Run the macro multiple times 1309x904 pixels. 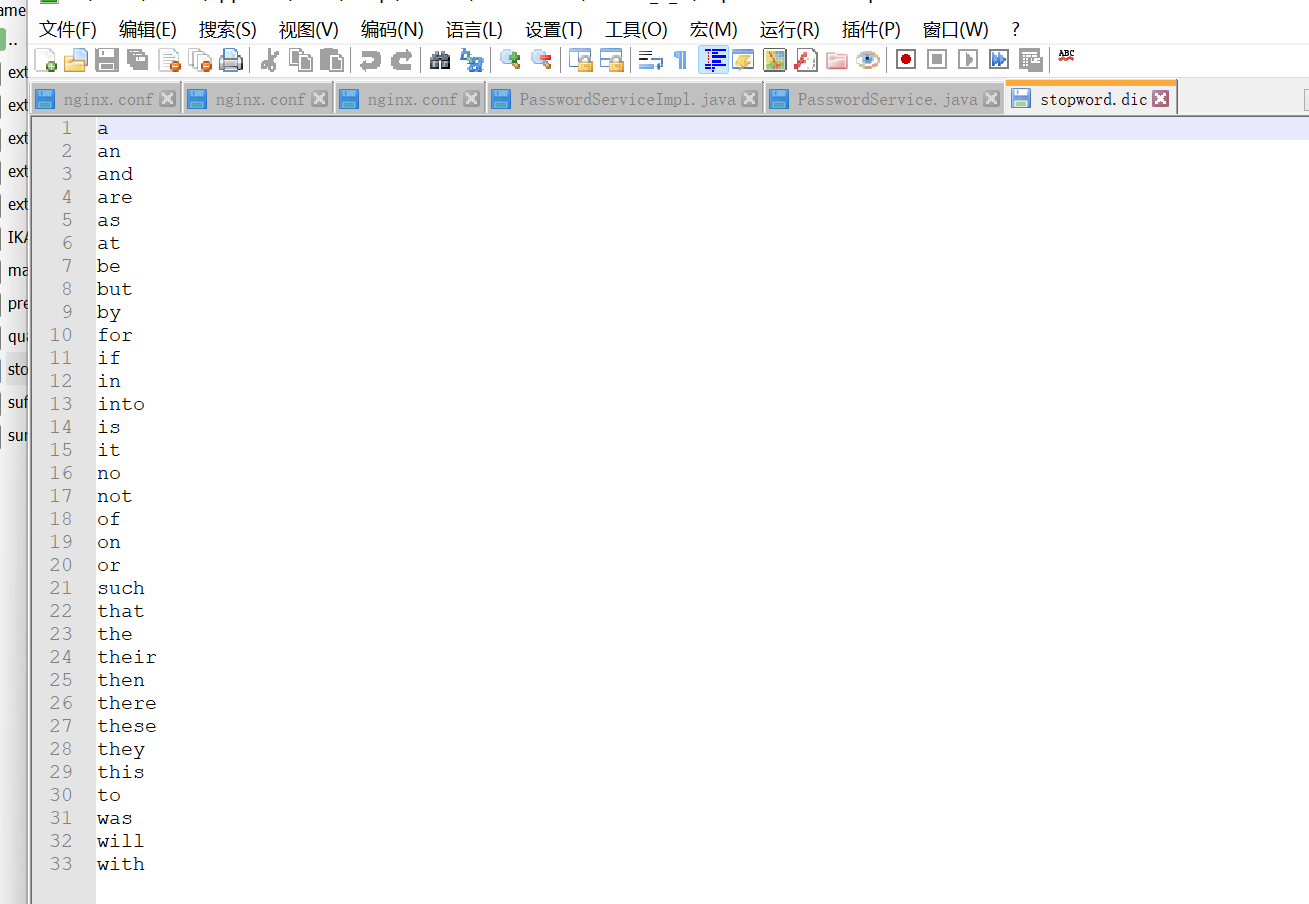coord(999,60)
